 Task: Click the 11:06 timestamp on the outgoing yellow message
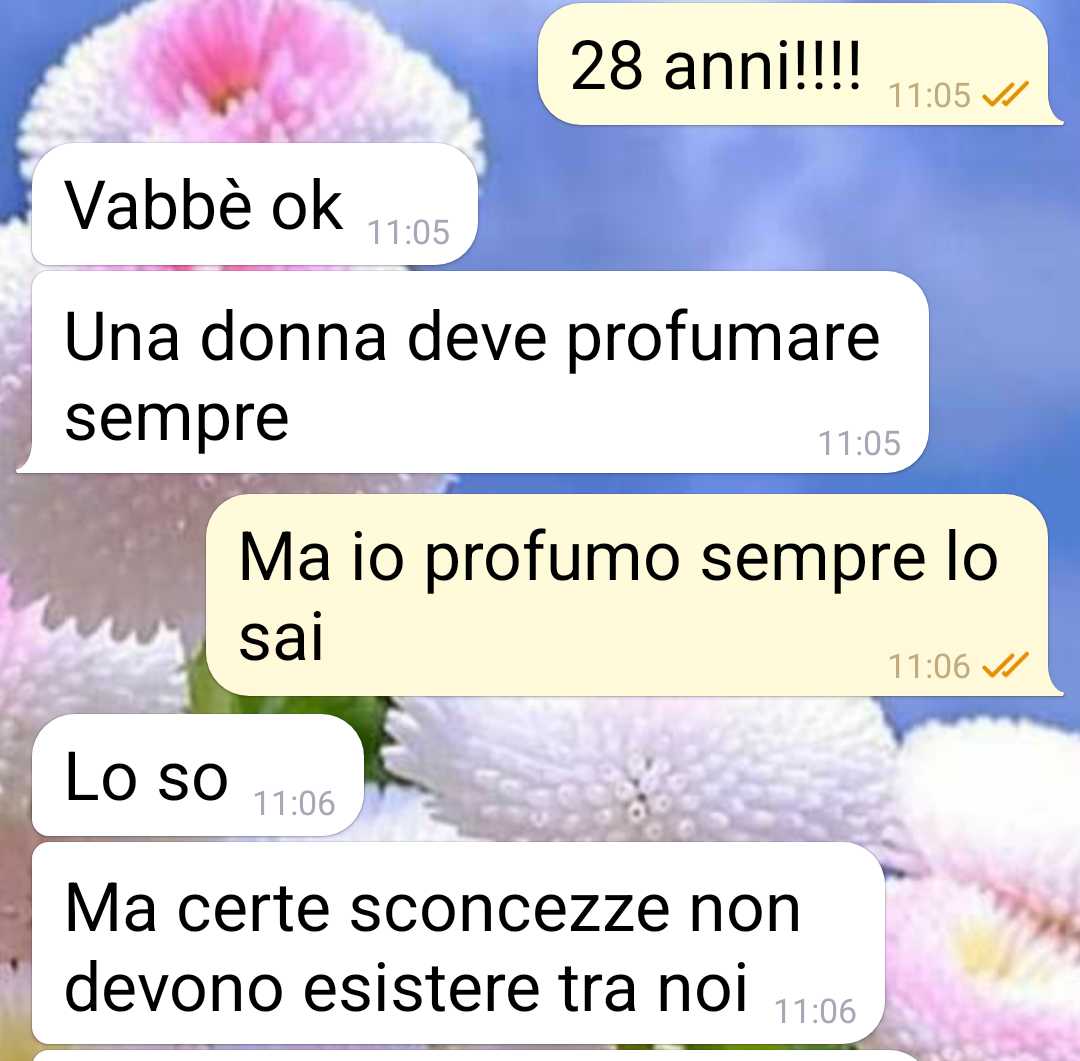click(x=929, y=666)
